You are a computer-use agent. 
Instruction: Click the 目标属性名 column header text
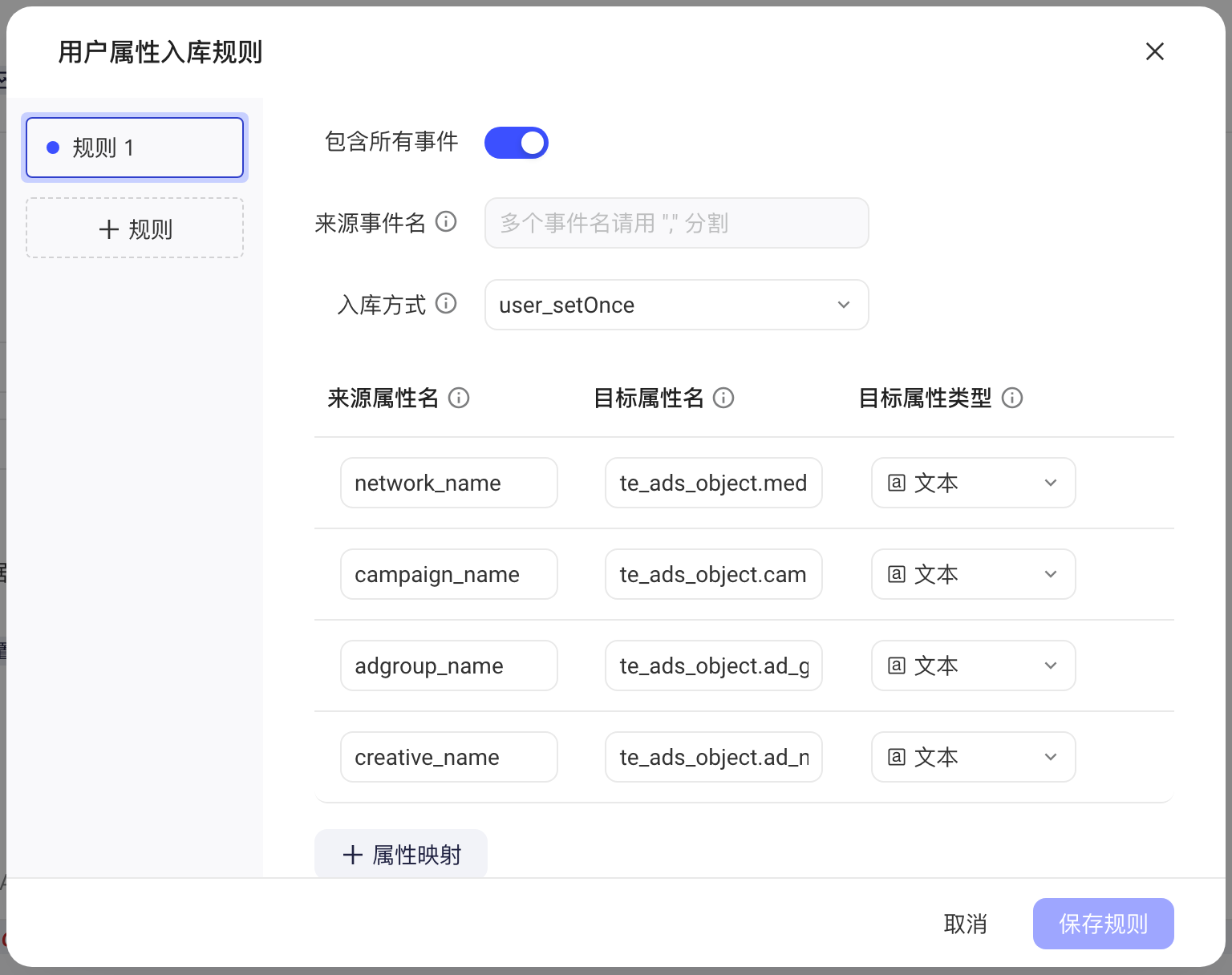click(x=648, y=398)
